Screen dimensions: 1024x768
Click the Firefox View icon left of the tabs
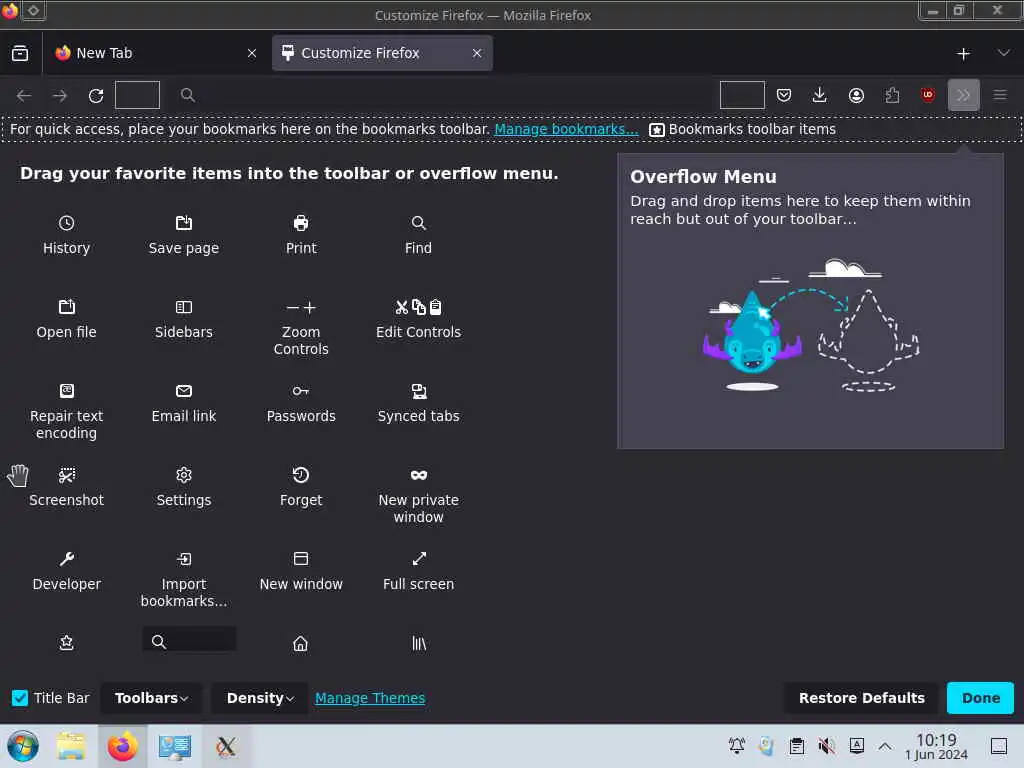point(20,54)
